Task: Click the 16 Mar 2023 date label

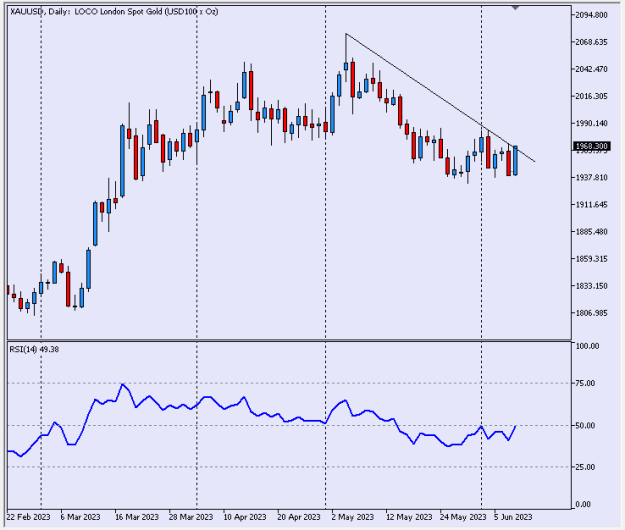Action: [x=137, y=517]
